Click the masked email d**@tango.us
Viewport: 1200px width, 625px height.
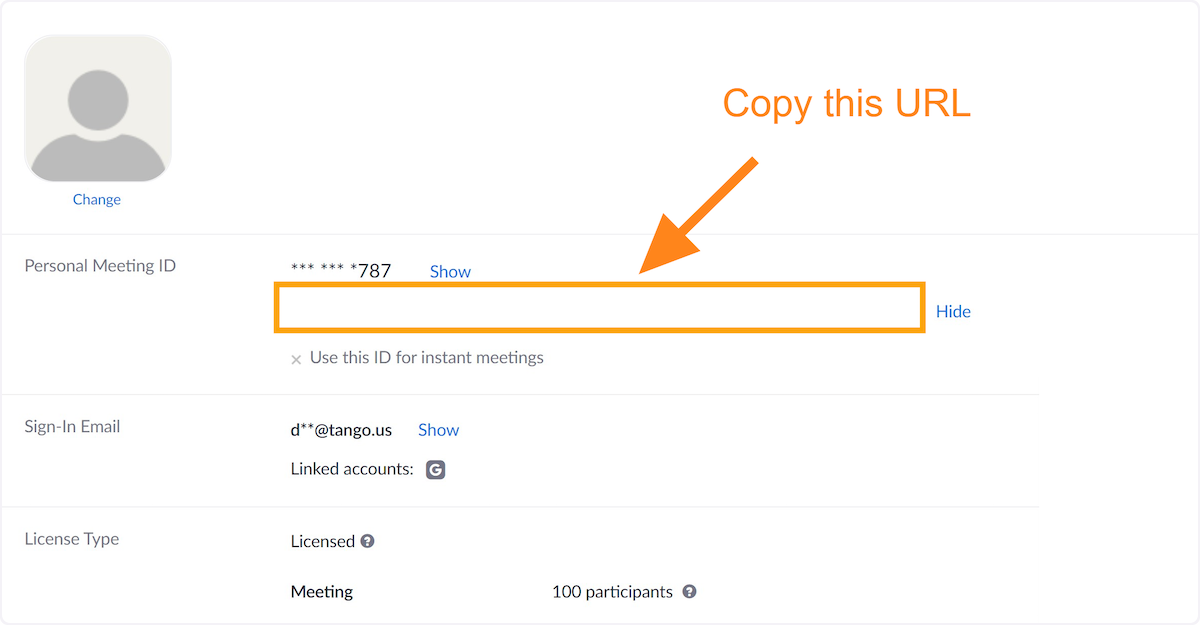[x=341, y=430]
